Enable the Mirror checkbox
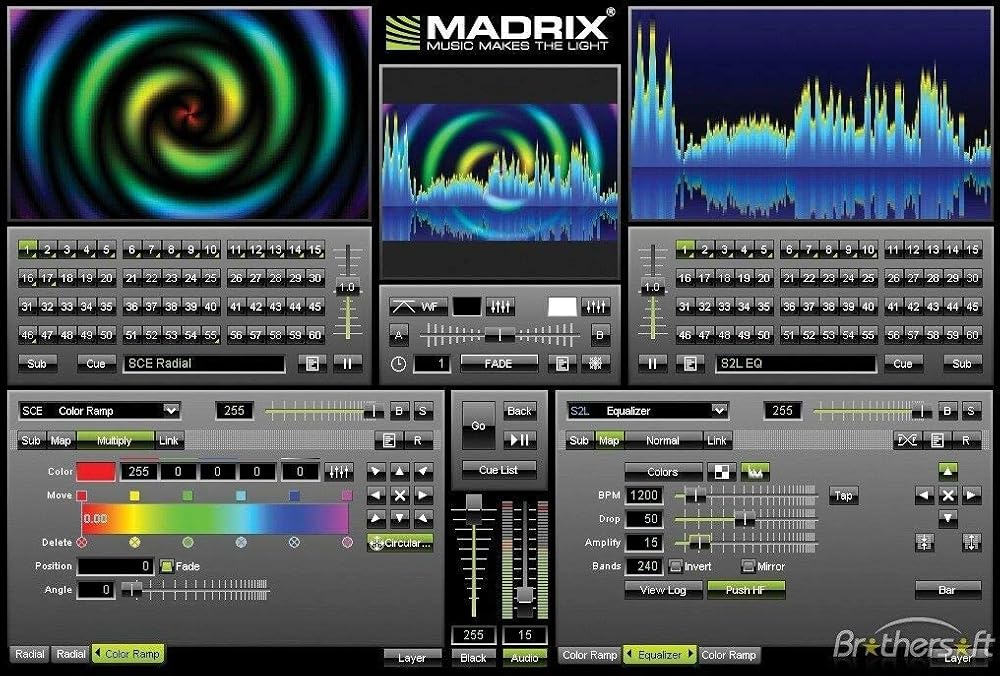Viewport: 1000px width, 676px height. point(748,566)
